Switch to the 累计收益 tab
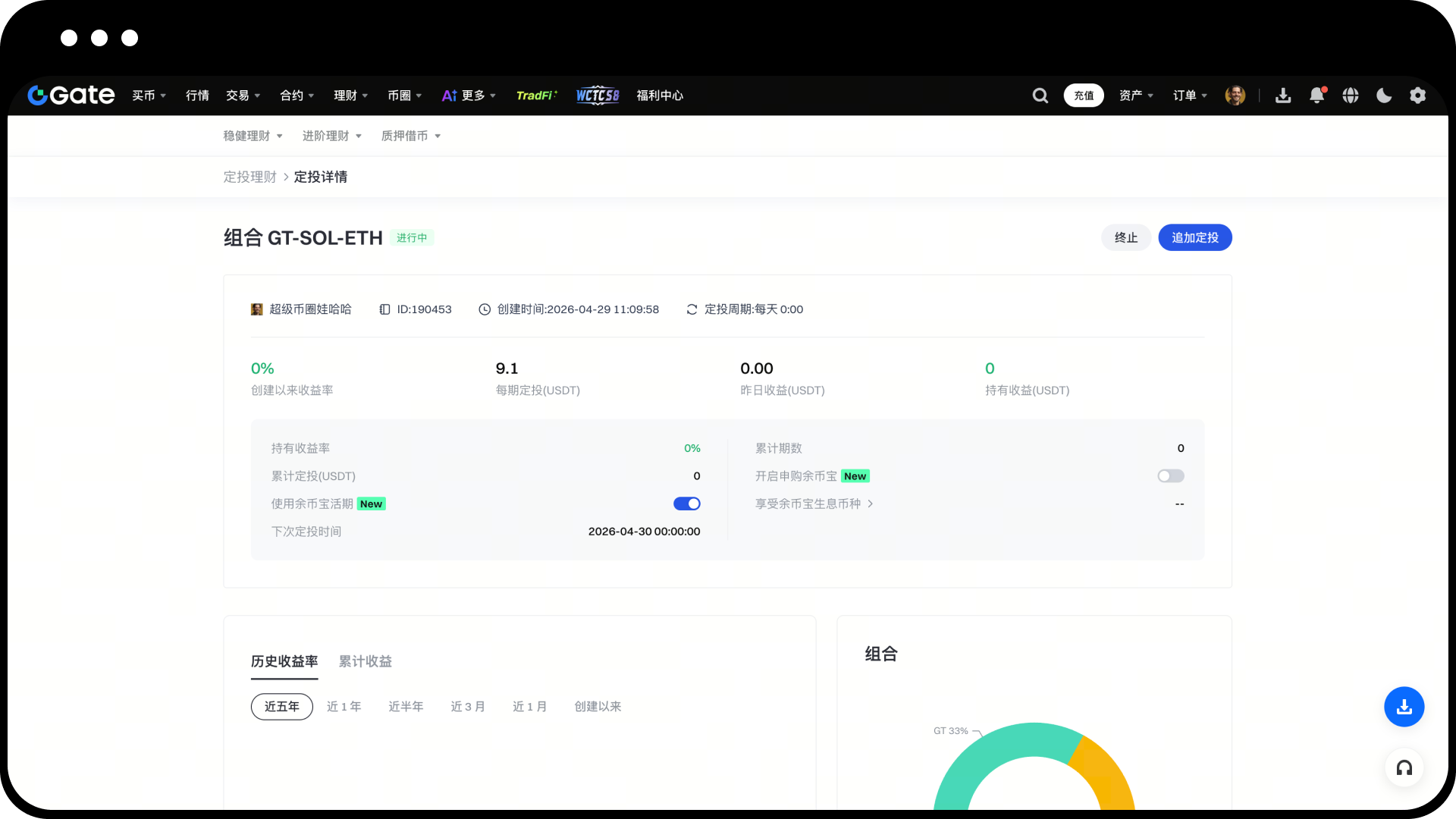The image size is (1456, 819). (366, 661)
